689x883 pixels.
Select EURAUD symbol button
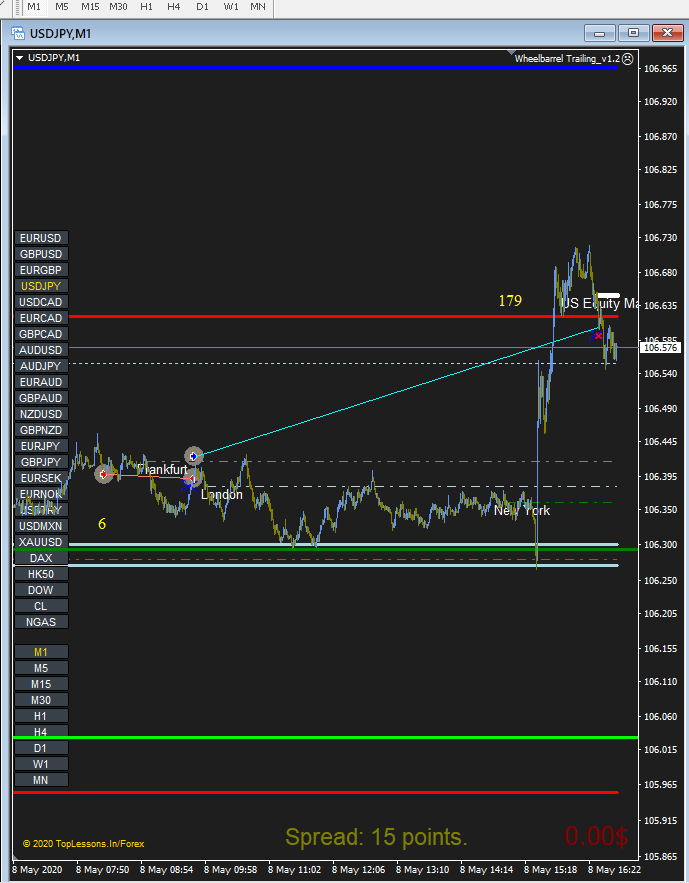[41, 382]
